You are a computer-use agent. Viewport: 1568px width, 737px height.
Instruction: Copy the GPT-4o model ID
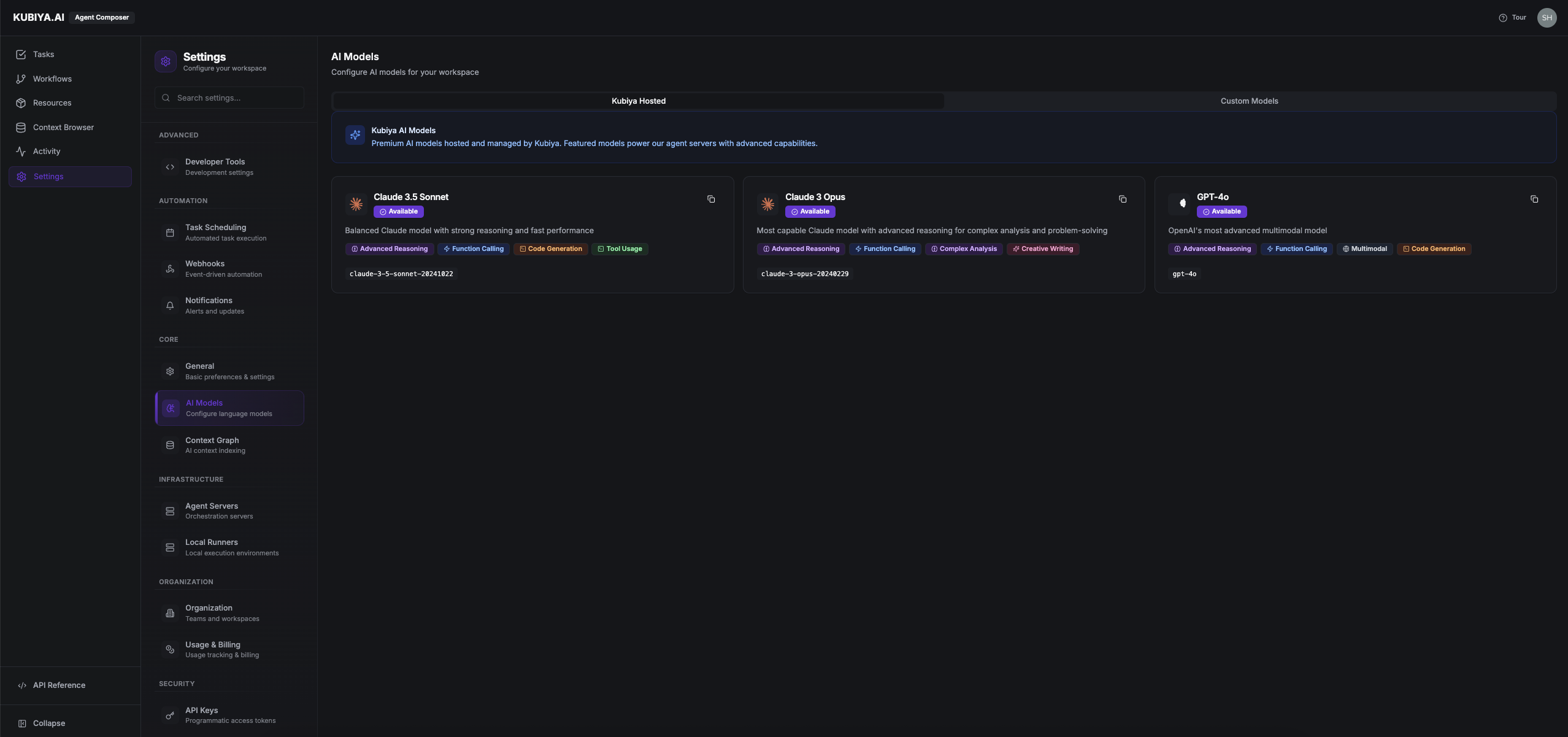coord(1534,199)
